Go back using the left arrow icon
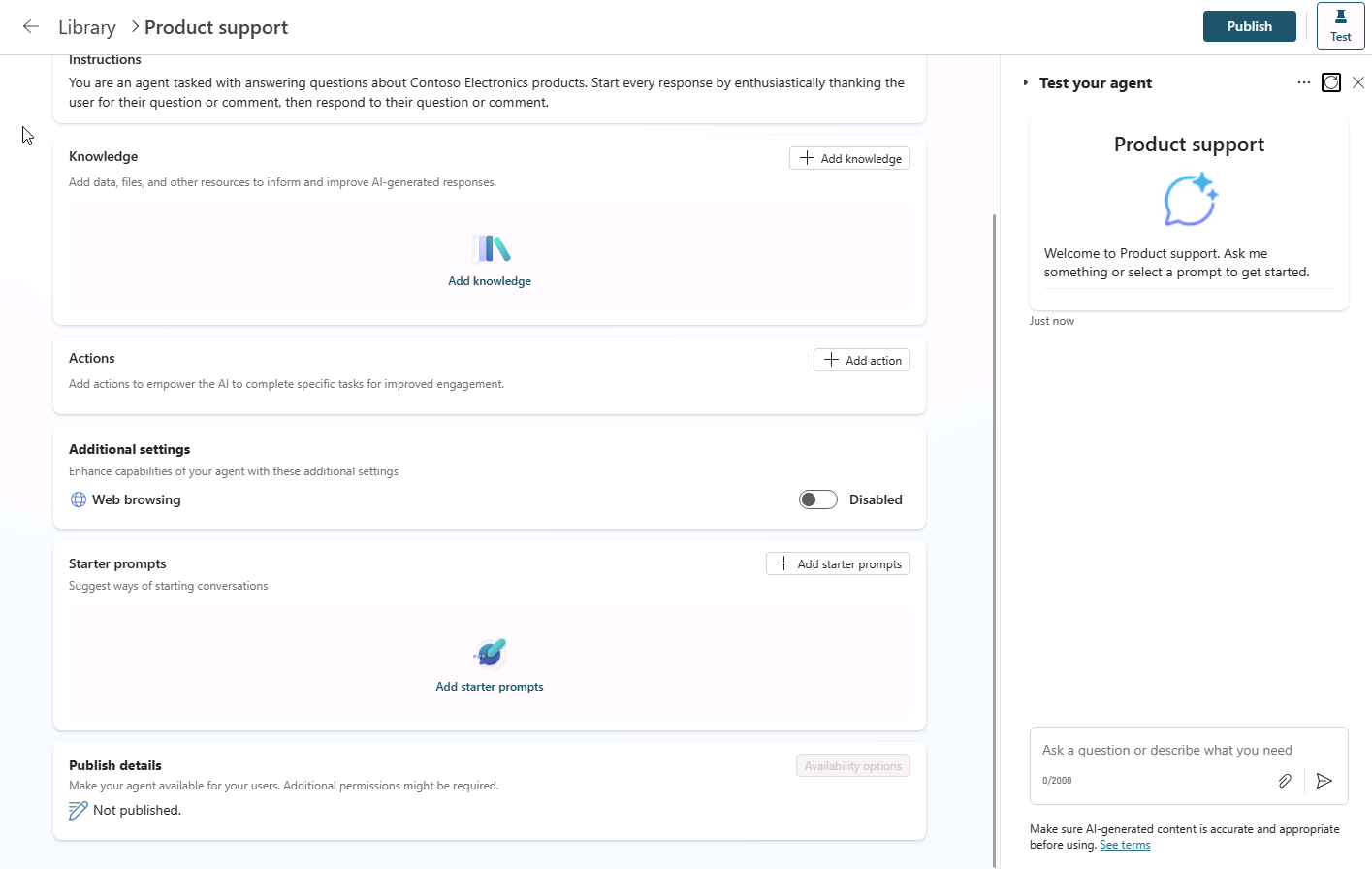The height and width of the screenshot is (869, 1372). coord(31,27)
